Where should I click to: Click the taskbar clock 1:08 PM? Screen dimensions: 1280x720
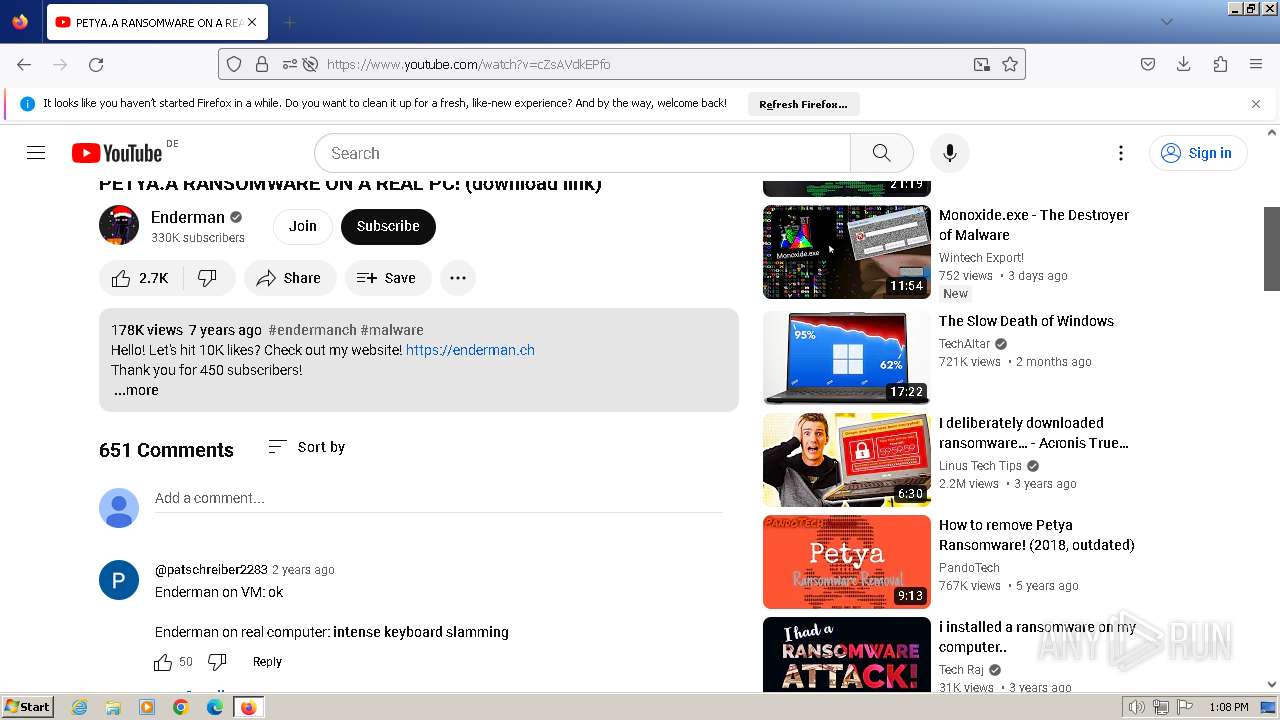1228,707
